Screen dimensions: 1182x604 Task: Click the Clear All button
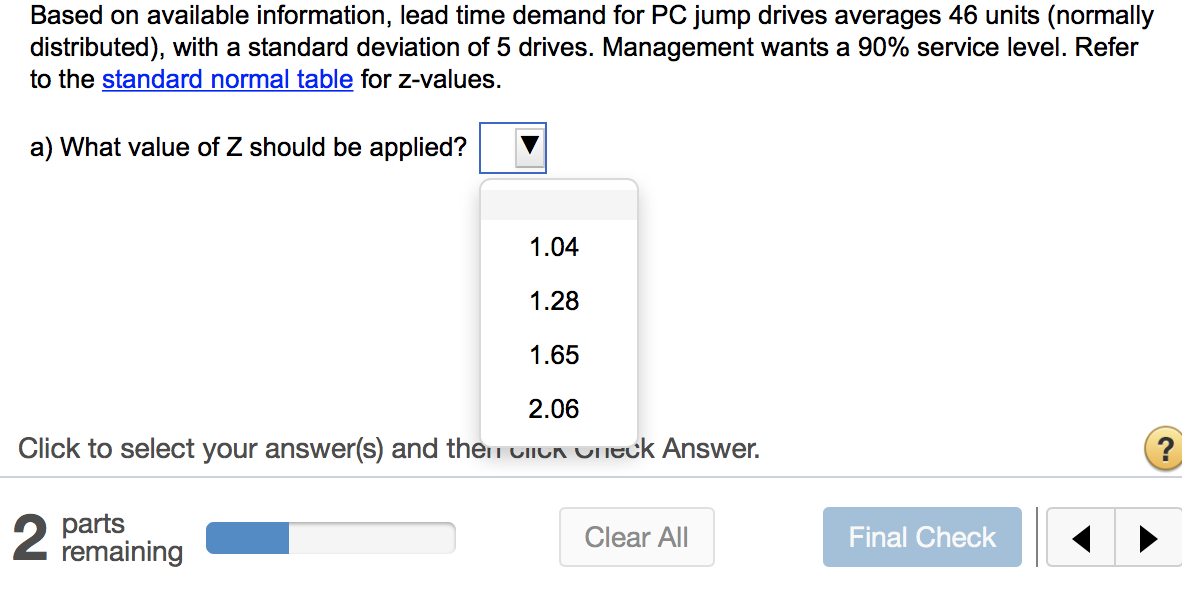pyautogui.click(x=636, y=537)
